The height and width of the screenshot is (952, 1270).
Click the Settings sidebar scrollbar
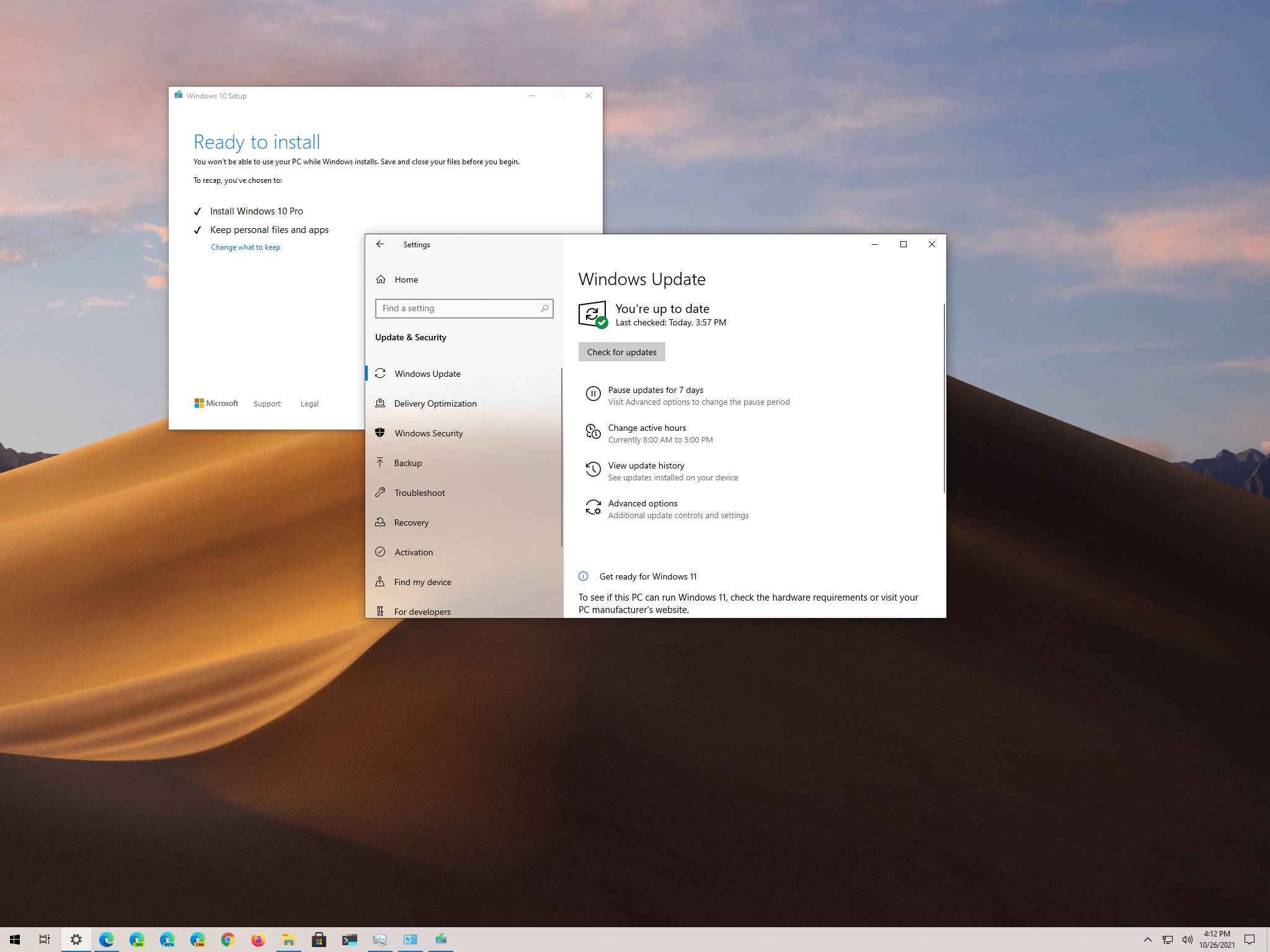tap(562, 457)
